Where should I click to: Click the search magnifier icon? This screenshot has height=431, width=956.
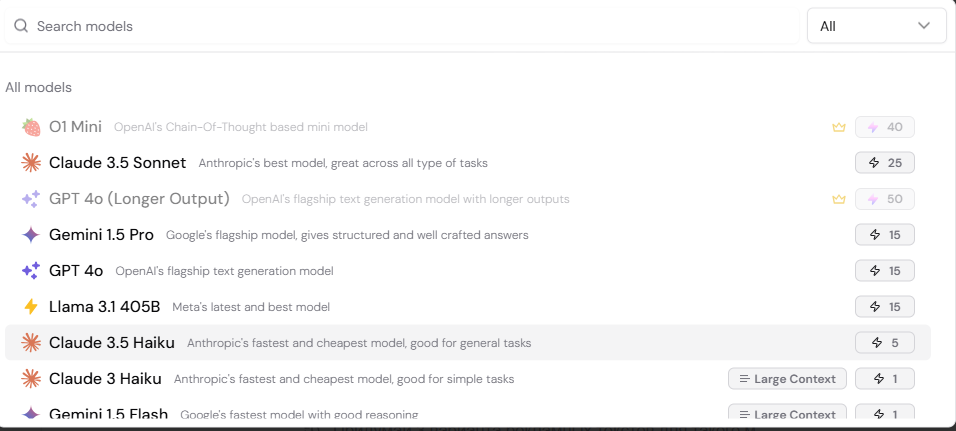tap(21, 26)
